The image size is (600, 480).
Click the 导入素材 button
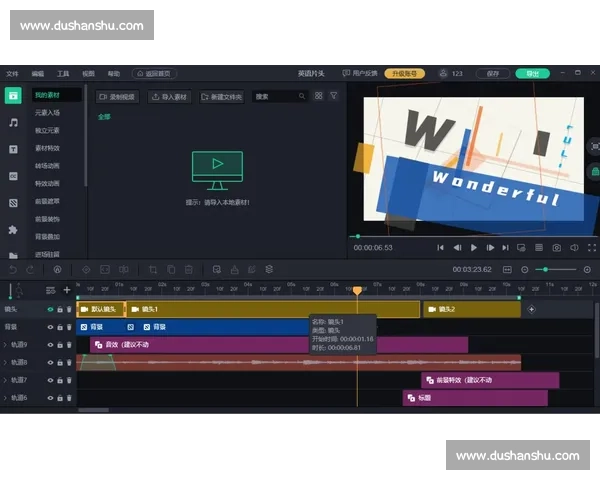point(170,97)
